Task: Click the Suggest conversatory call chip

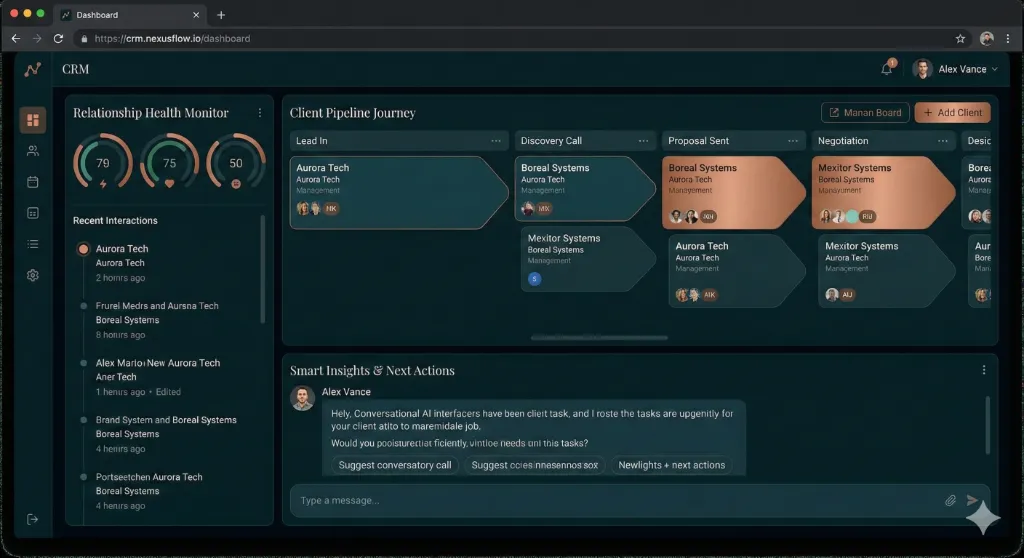Action: (394, 465)
